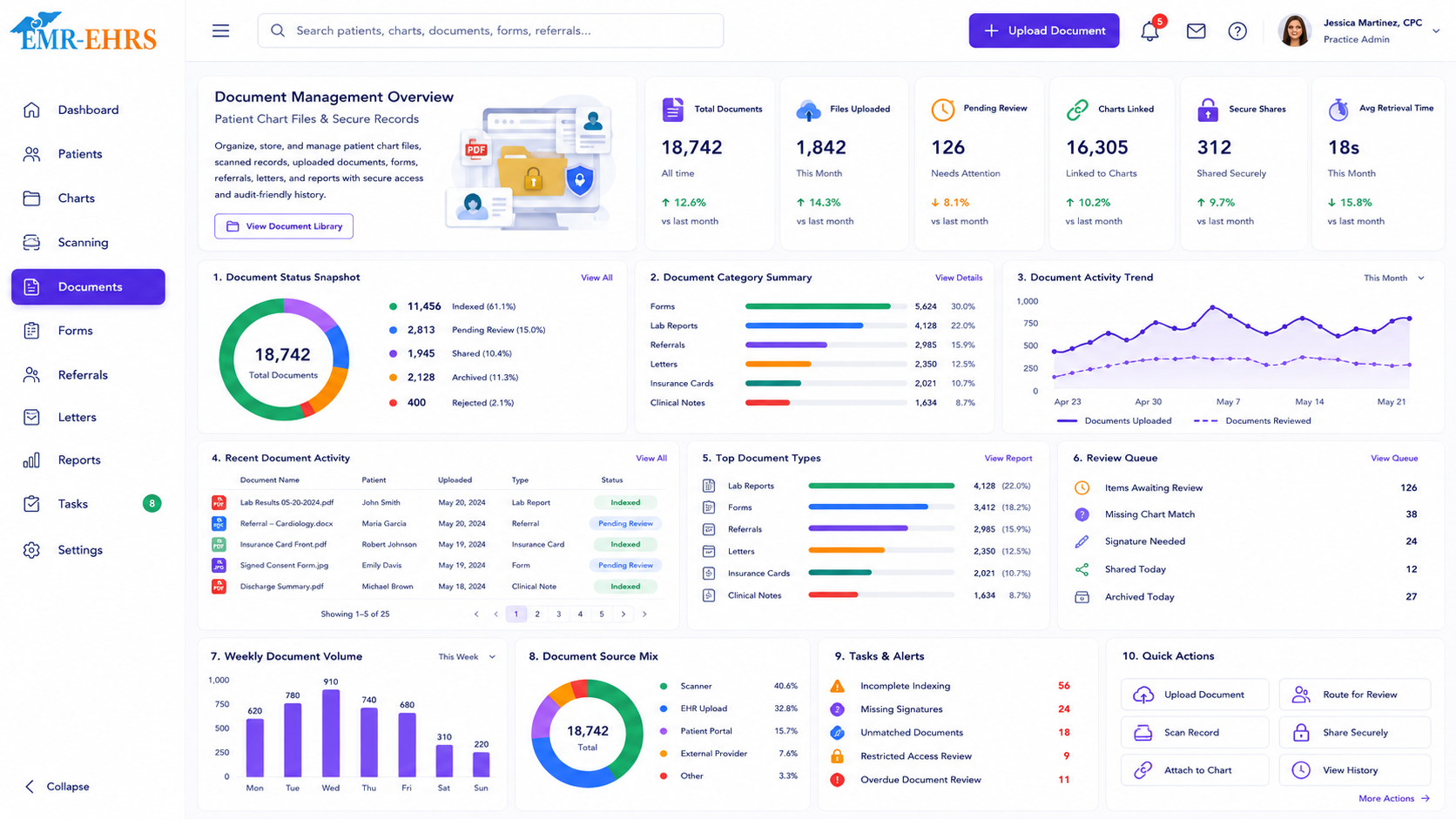Open Dashboard in the sidebar
The height and width of the screenshot is (819, 1456).
click(x=88, y=110)
